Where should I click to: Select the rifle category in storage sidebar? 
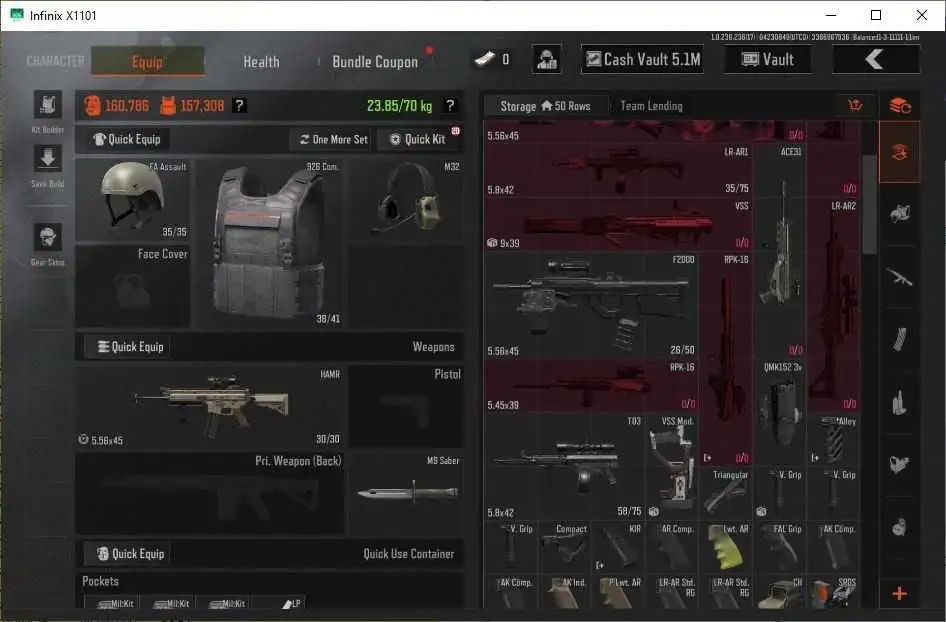point(899,278)
